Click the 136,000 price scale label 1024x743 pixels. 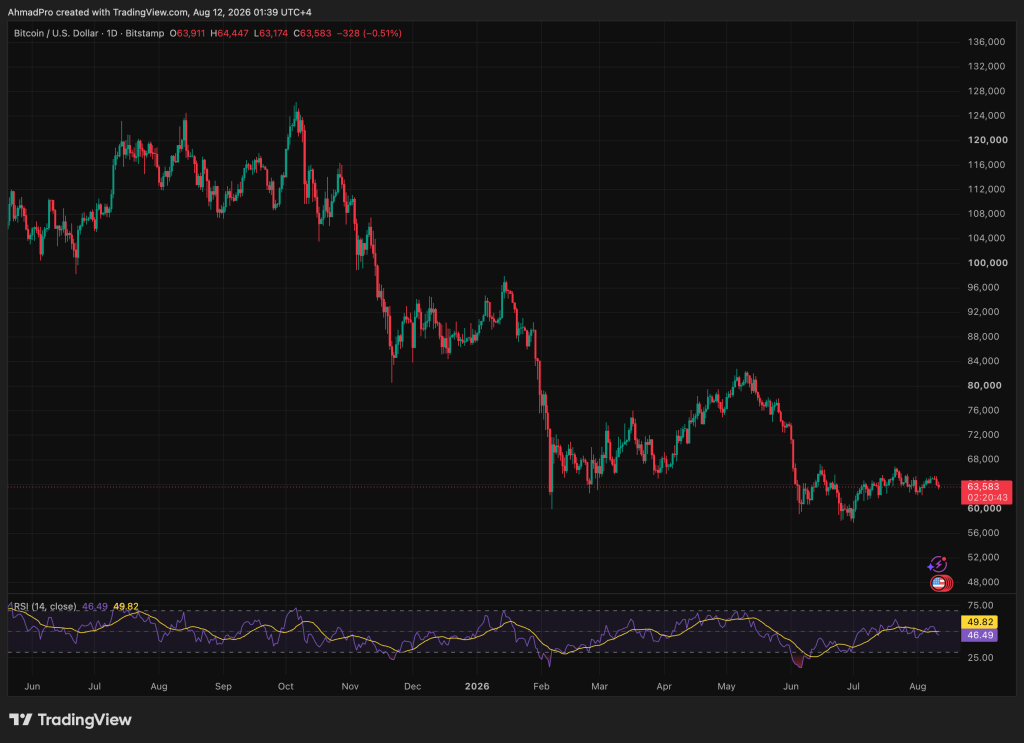click(x=986, y=42)
